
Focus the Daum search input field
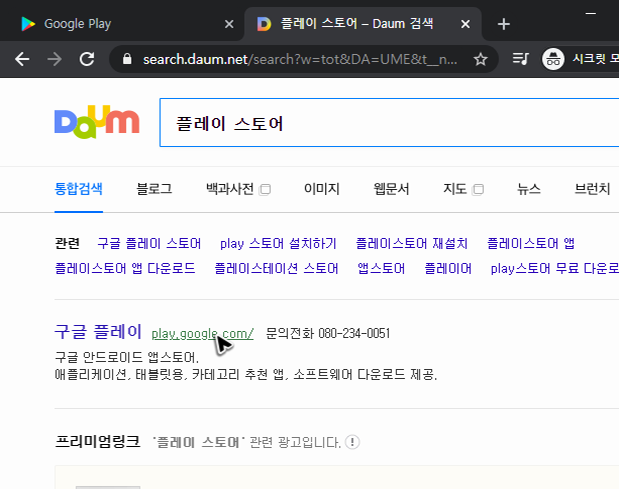coord(389,123)
